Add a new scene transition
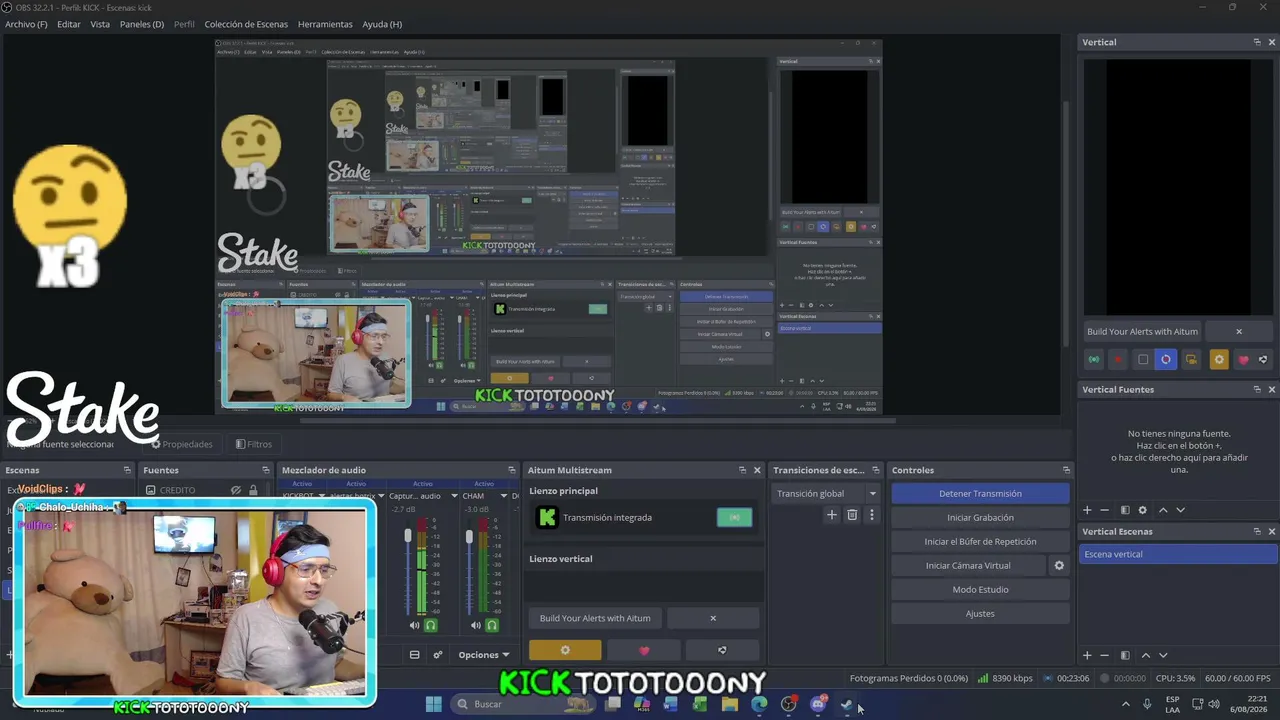The image size is (1280, 720). pos(831,515)
